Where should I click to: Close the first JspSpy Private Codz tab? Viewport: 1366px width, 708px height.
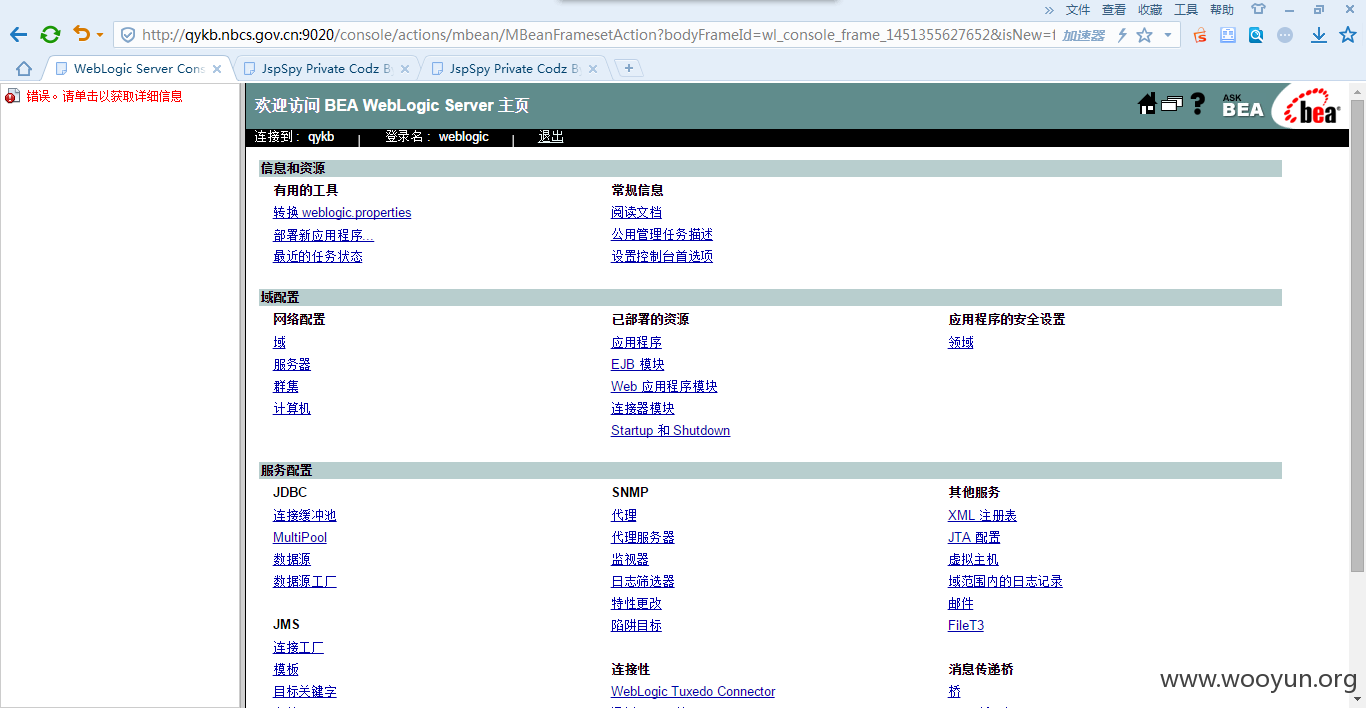click(x=405, y=69)
